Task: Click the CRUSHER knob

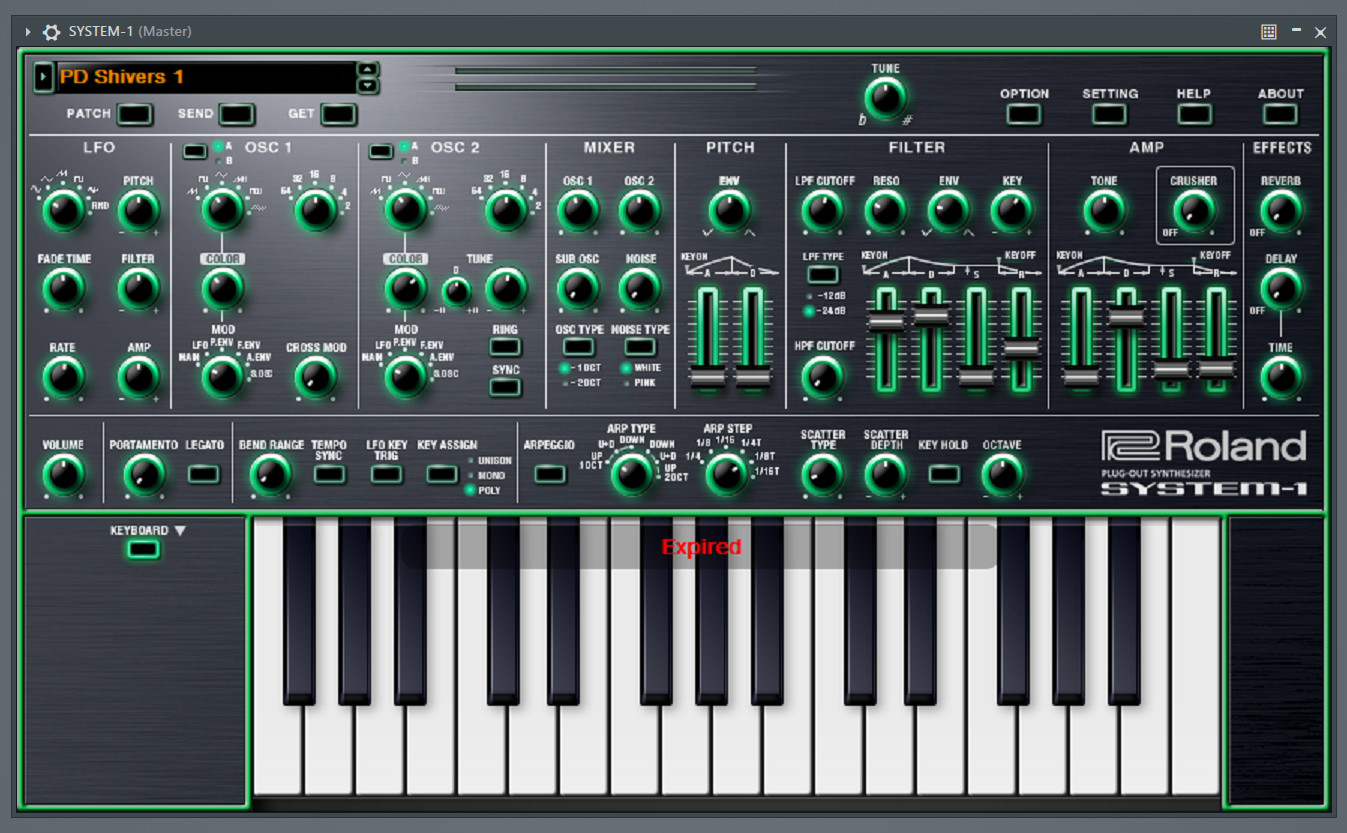Action: coord(1194,211)
